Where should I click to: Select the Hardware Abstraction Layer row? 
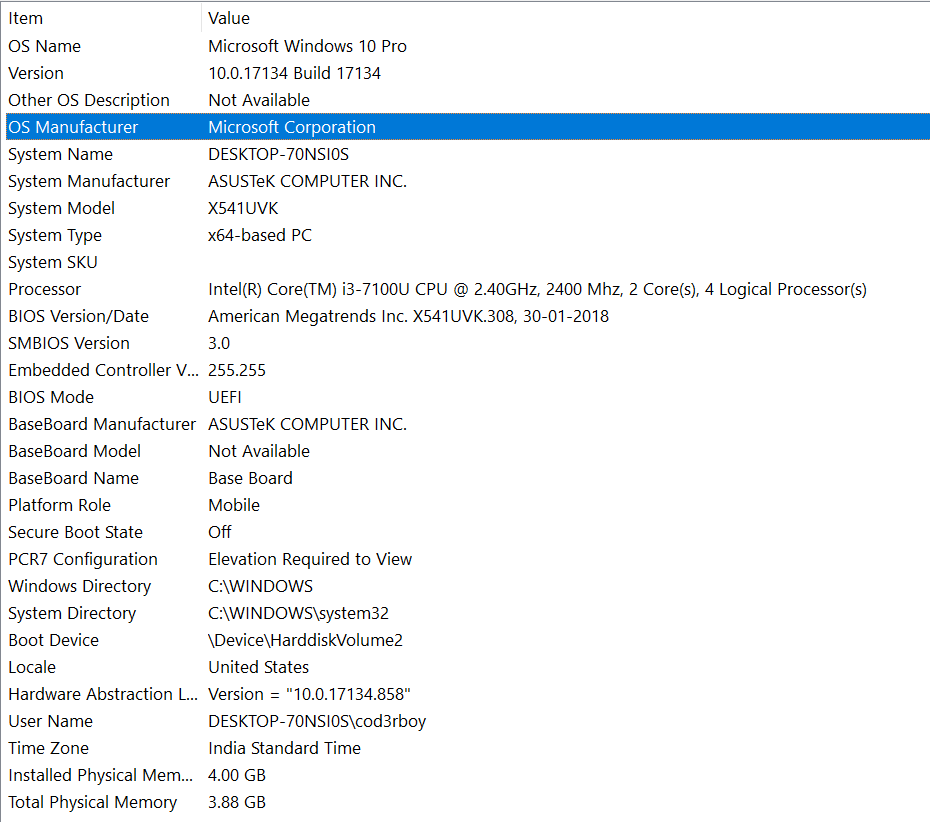coord(467,694)
